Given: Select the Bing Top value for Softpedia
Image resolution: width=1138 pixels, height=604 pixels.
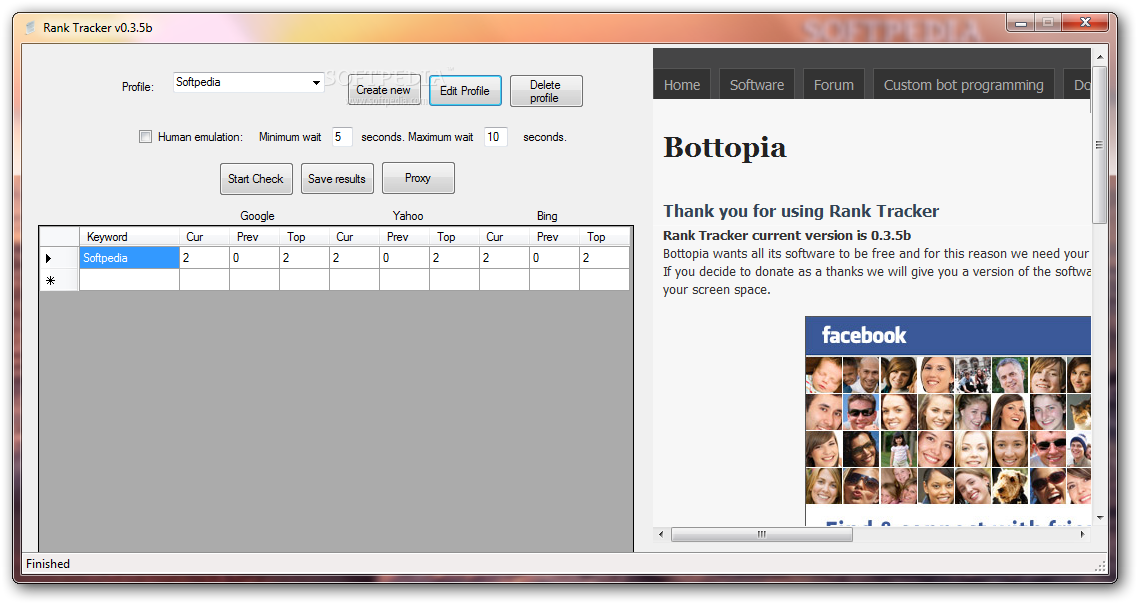Looking at the screenshot, I should click(605, 258).
